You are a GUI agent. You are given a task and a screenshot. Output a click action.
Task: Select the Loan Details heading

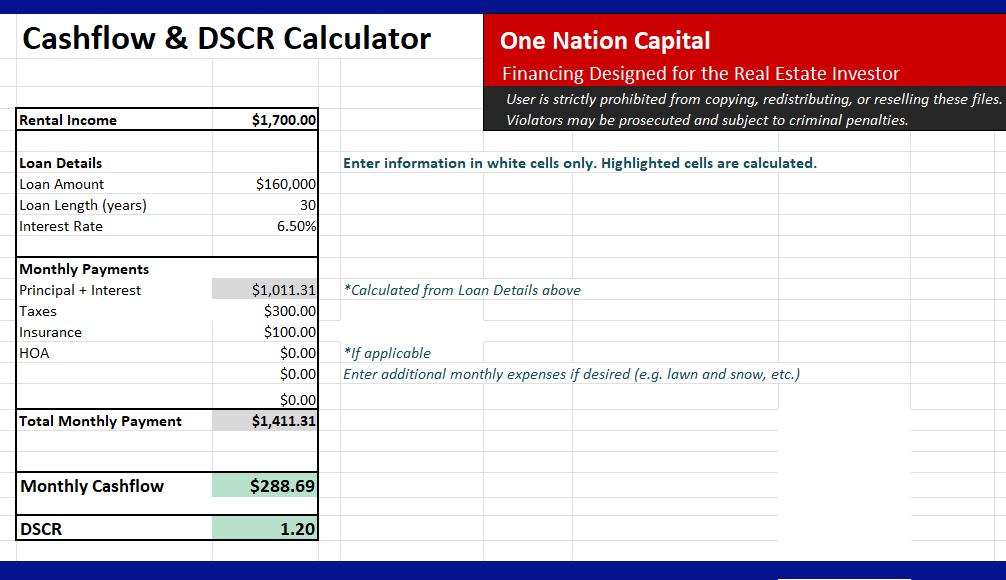pyautogui.click(x=60, y=163)
